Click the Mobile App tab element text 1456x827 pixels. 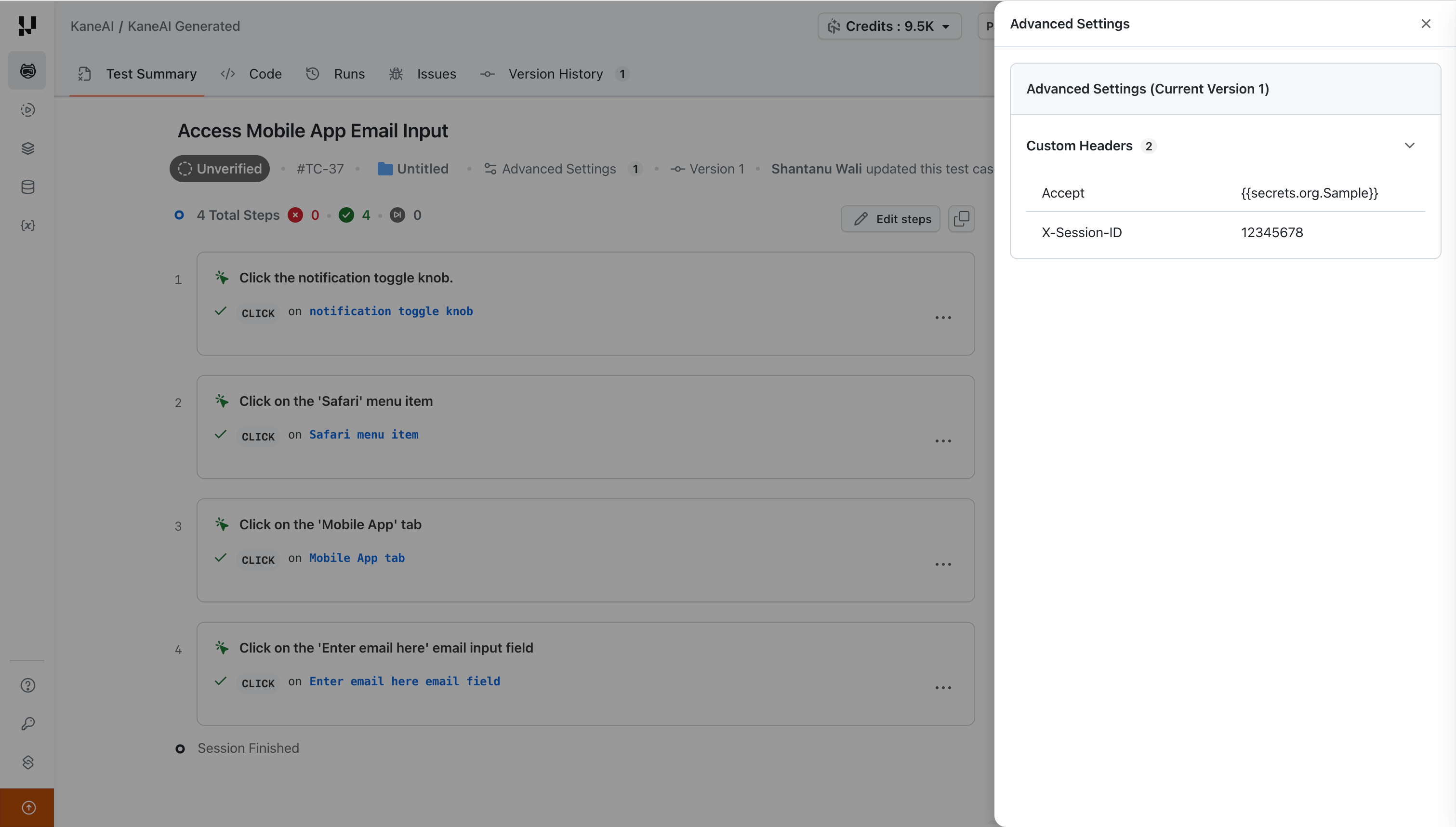tap(357, 558)
